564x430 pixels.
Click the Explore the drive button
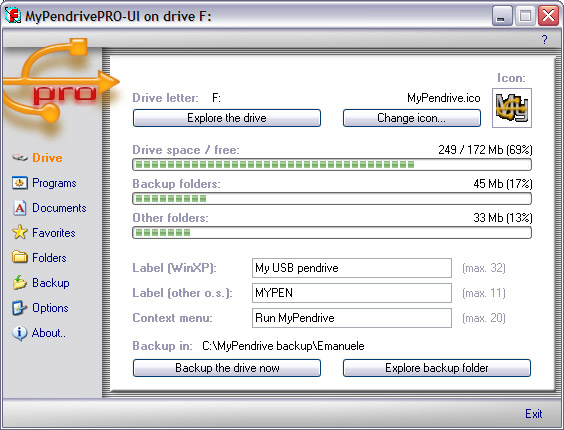tap(227, 118)
